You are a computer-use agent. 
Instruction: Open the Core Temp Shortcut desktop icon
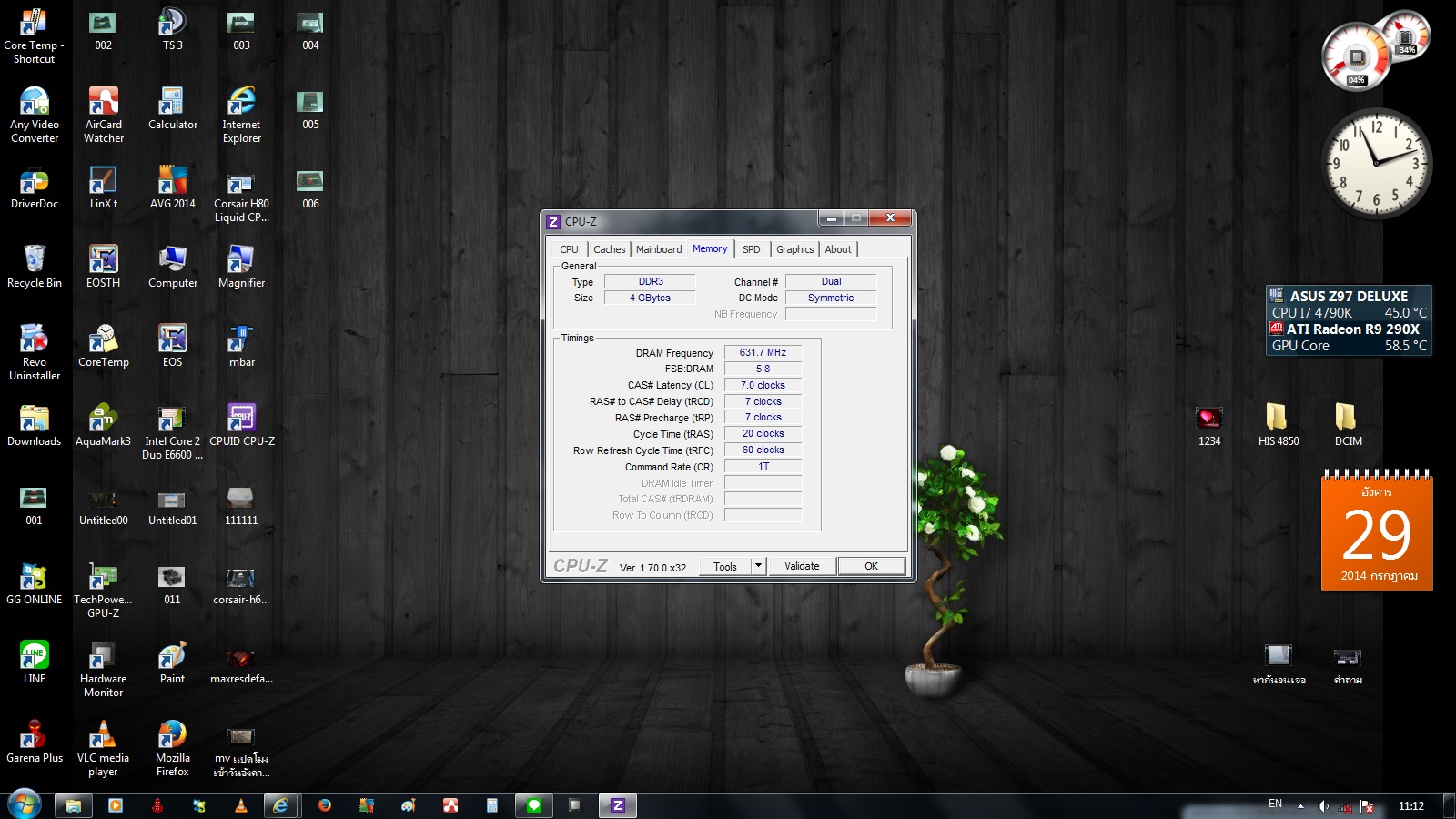[x=35, y=36]
